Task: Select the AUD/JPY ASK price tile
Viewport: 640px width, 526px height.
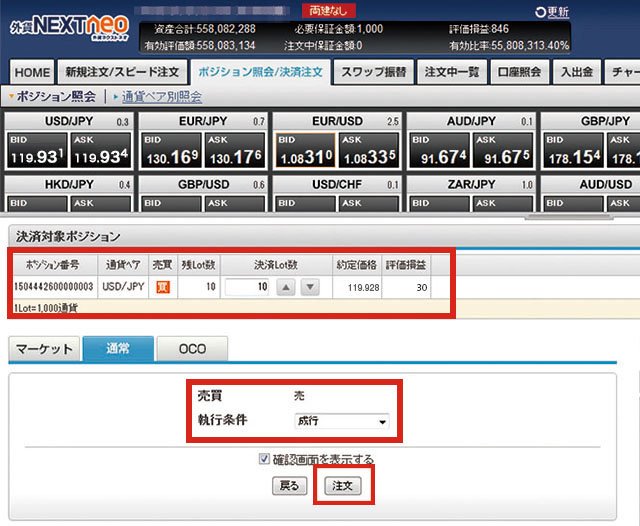Action: (x=502, y=151)
